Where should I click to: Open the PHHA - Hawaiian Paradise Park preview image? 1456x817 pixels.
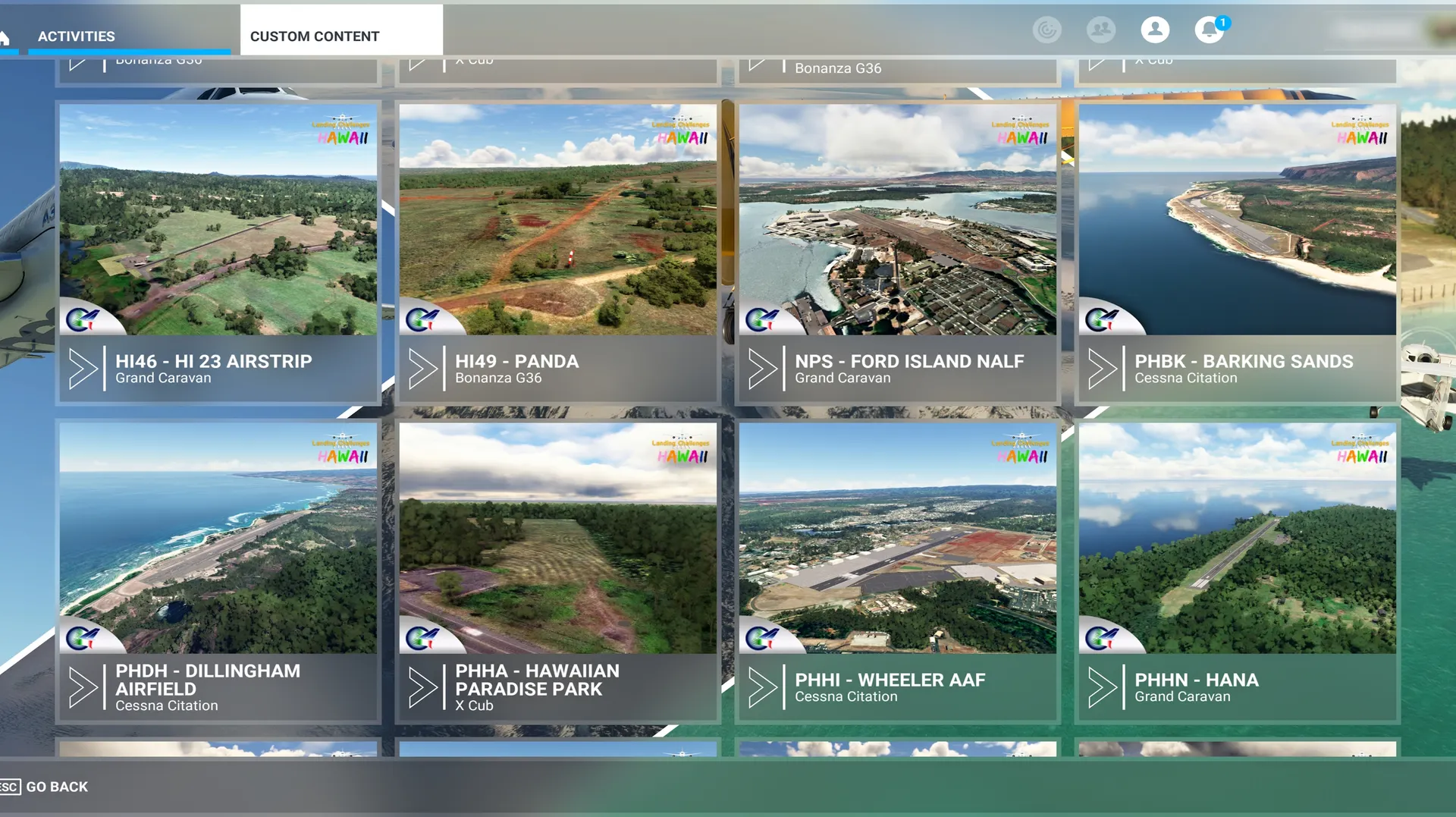[558, 538]
